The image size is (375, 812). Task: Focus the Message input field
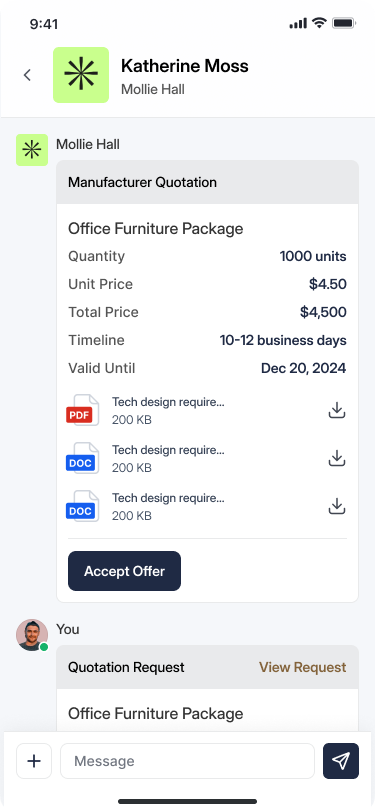[188, 761]
